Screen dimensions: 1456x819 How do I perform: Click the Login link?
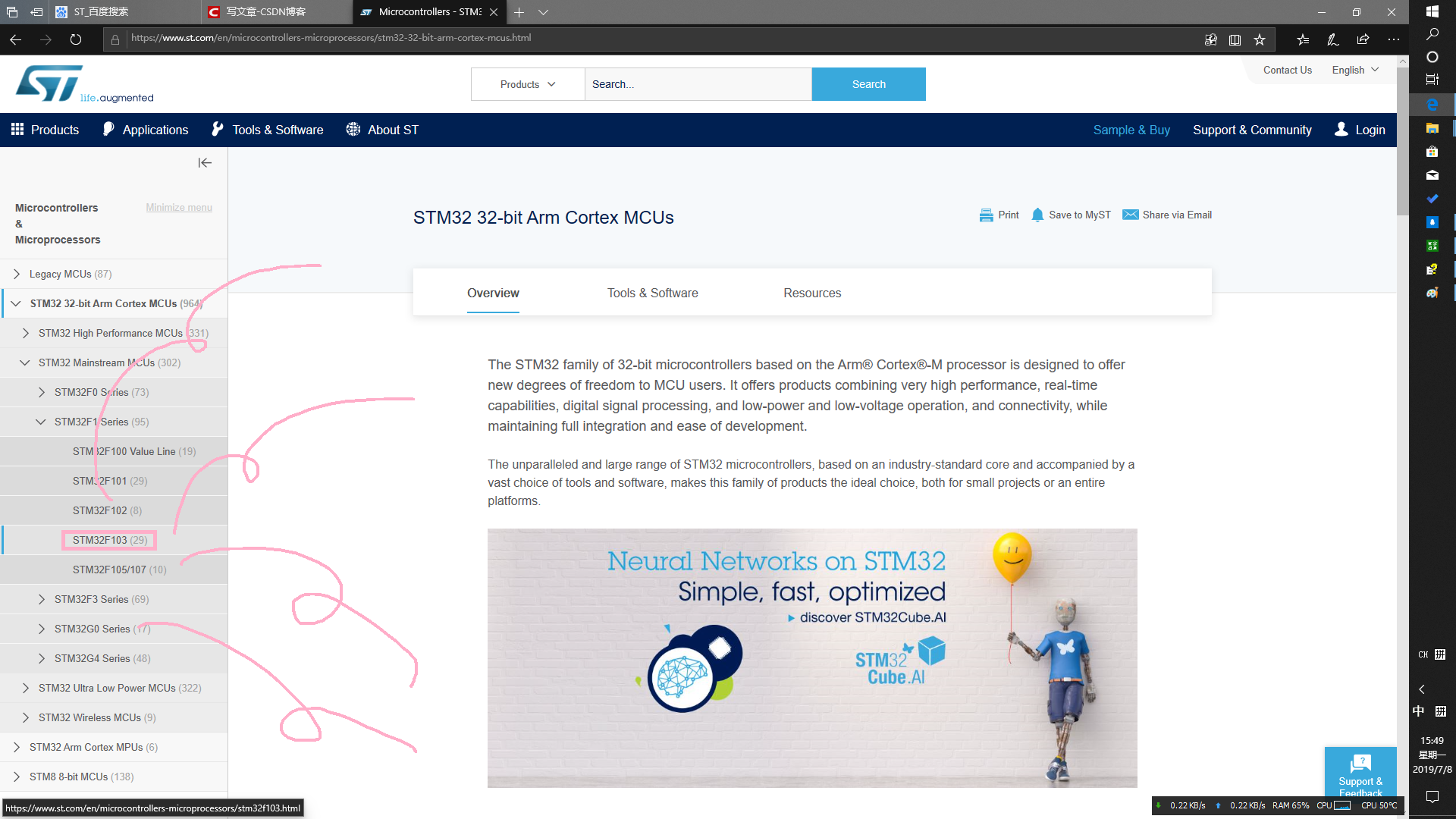(x=1360, y=130)
